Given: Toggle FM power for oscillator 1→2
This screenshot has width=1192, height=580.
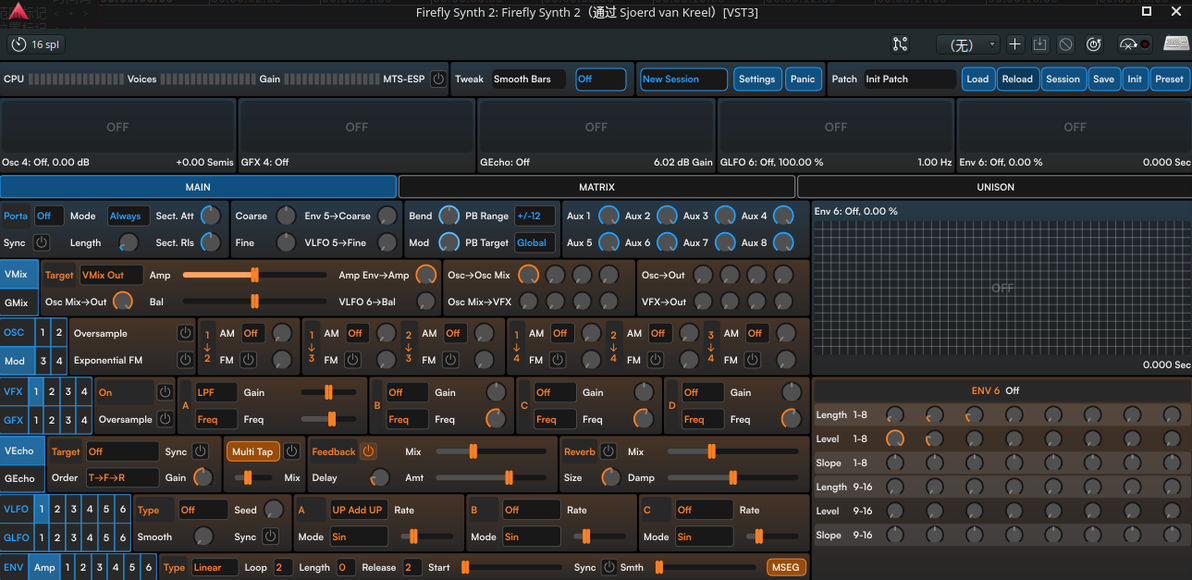Looking at the screenshot, I should point(249,360).
